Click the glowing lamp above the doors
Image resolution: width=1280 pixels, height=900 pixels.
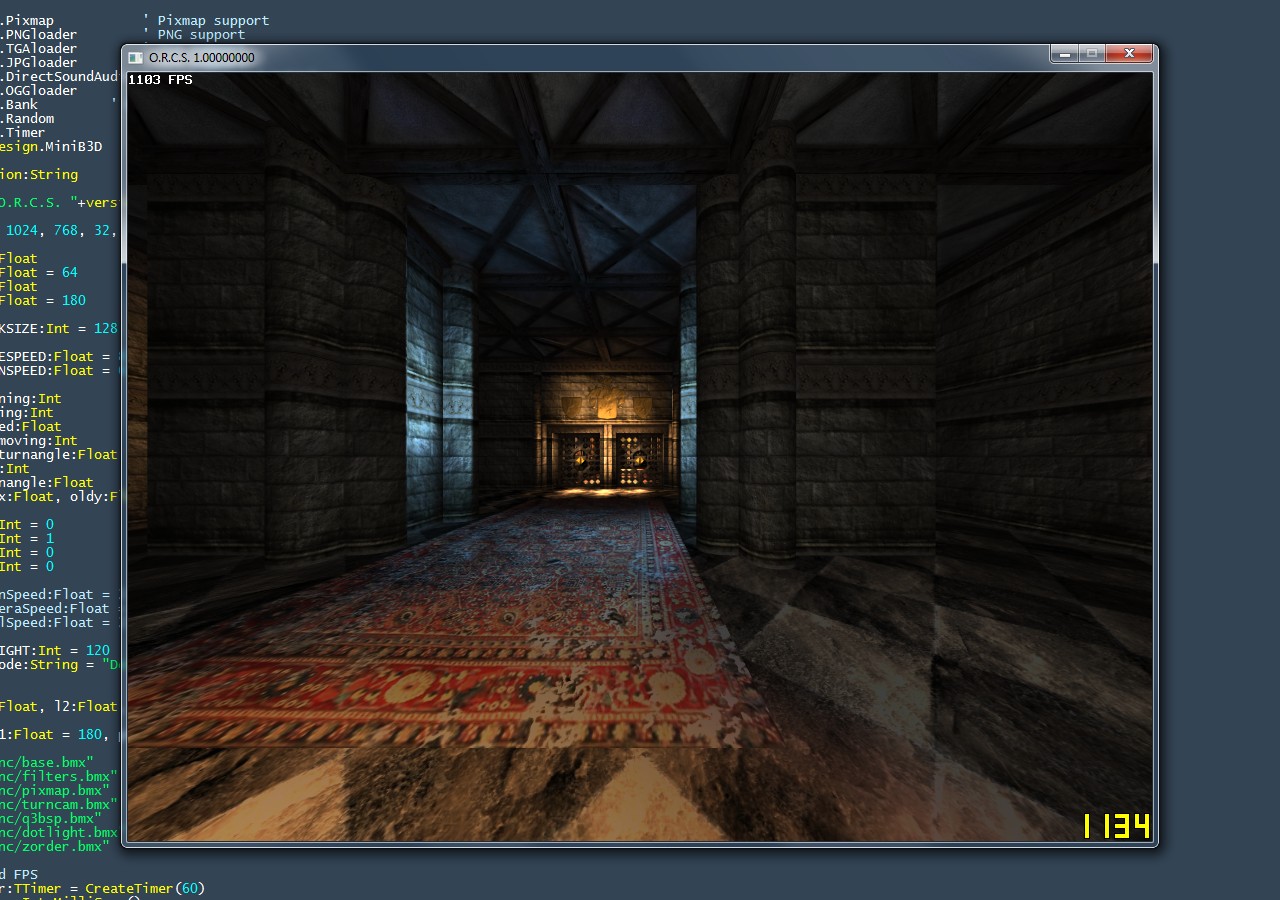(x=609, y=408)
